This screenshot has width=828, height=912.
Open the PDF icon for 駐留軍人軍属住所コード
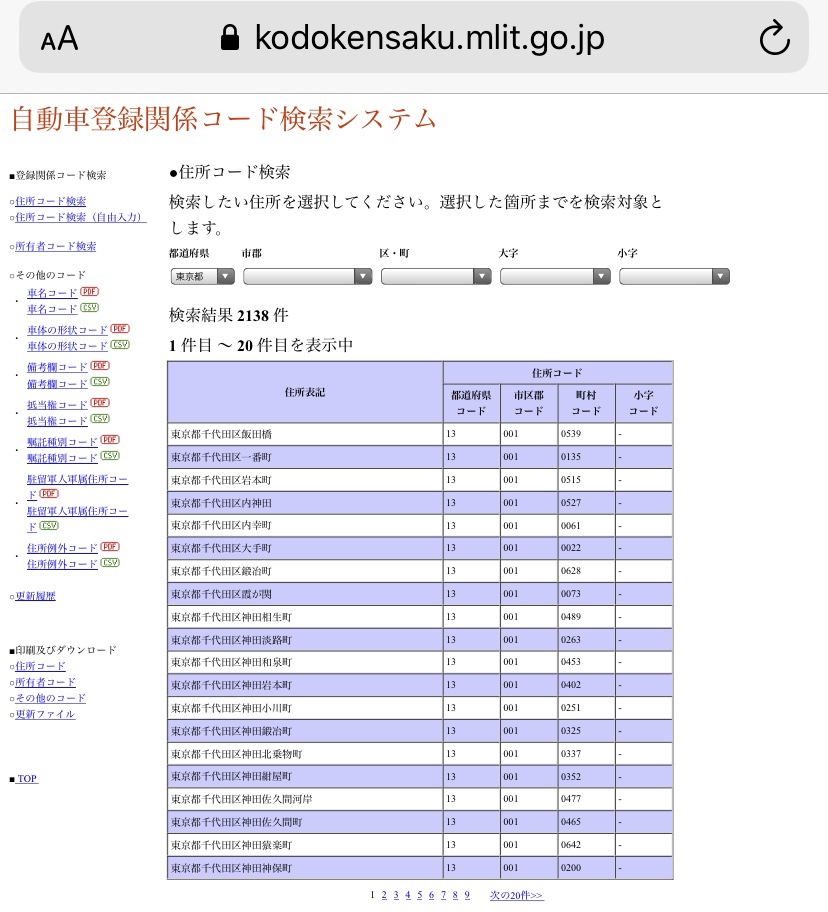49,493
